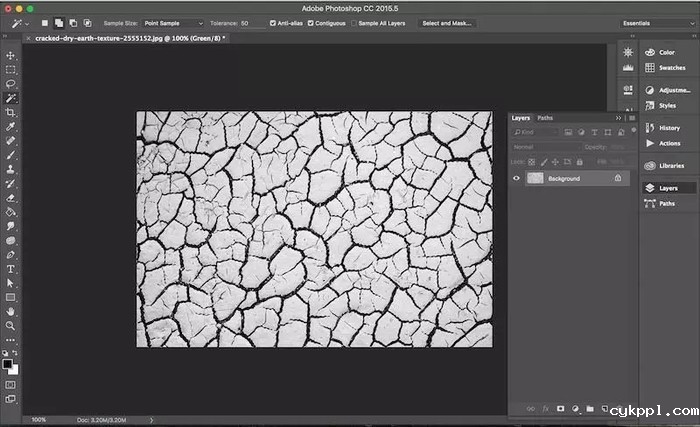The height and width of the screenshot is (427, 700).
Task: Click the Select and Mask button
Action: 446,22
